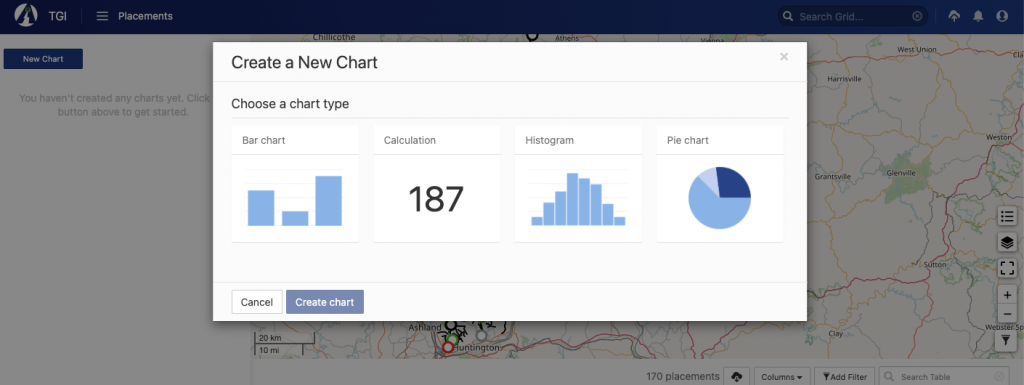
Task: Click the TGI logo icon
Action: pyautogui.click(x=26, y=16)
